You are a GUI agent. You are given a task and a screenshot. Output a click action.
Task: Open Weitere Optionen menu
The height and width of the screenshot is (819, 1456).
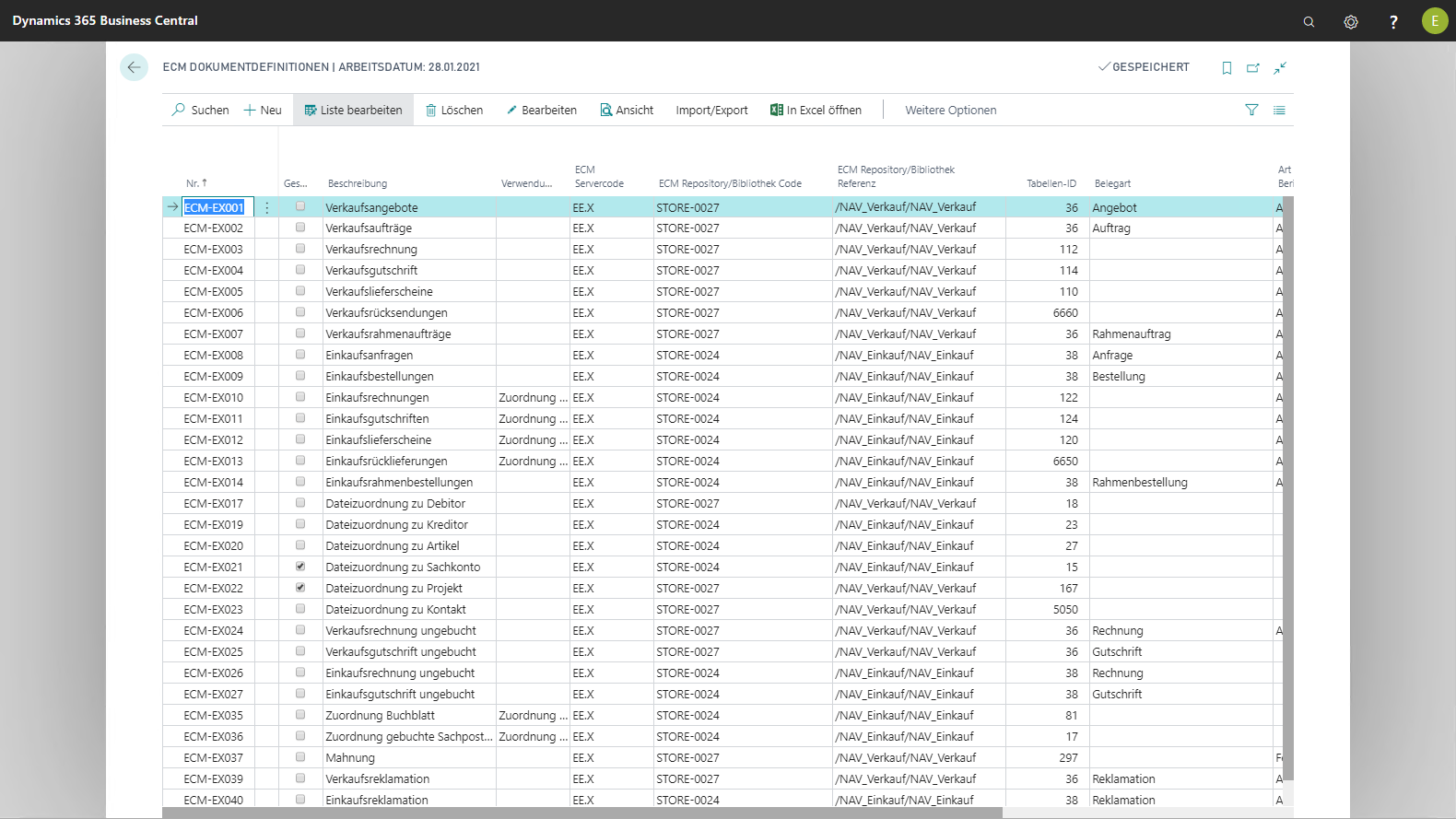pyautogui.click(x=950, y=110)
